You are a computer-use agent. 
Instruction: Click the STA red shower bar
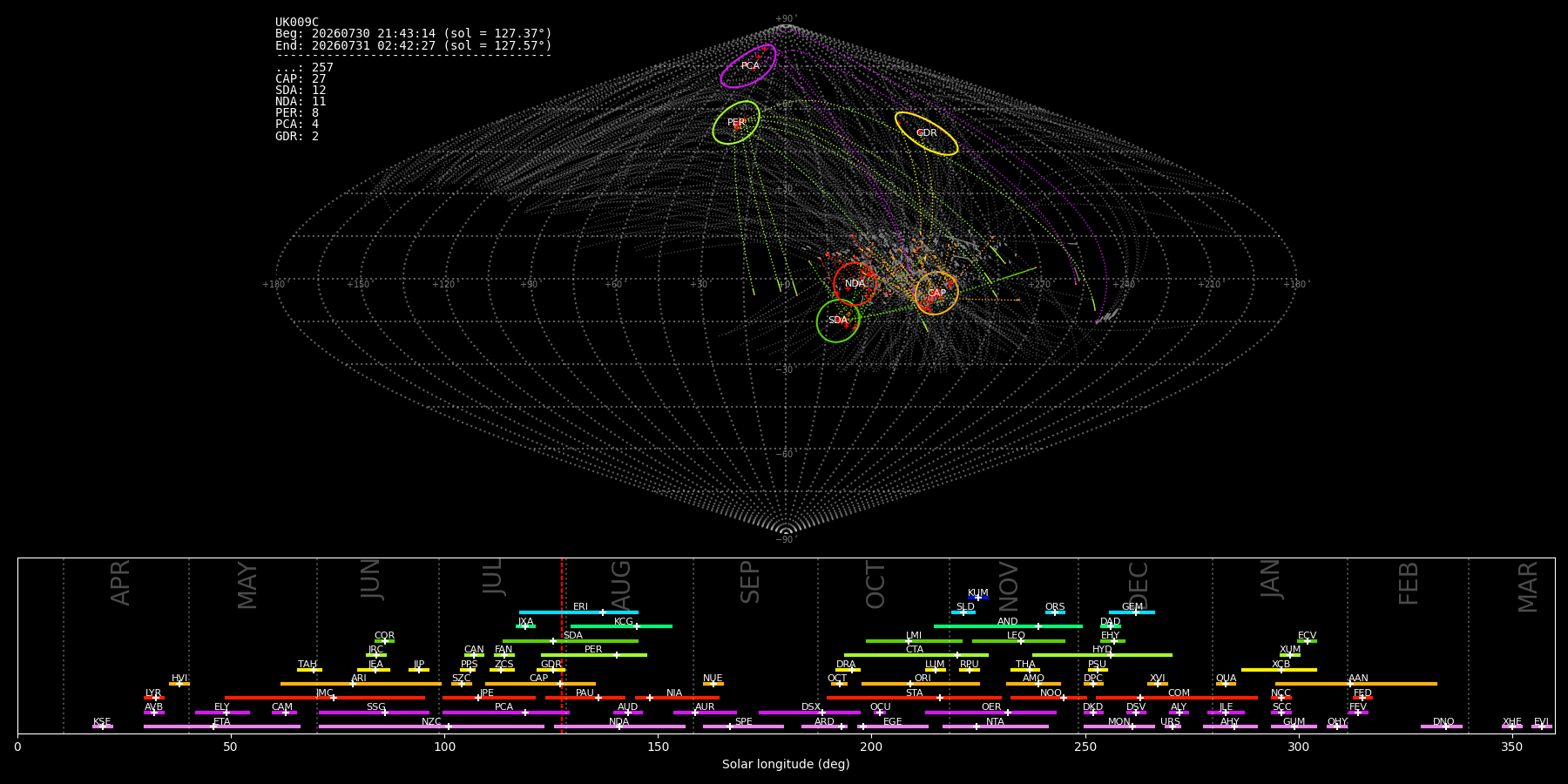point(914,698)
